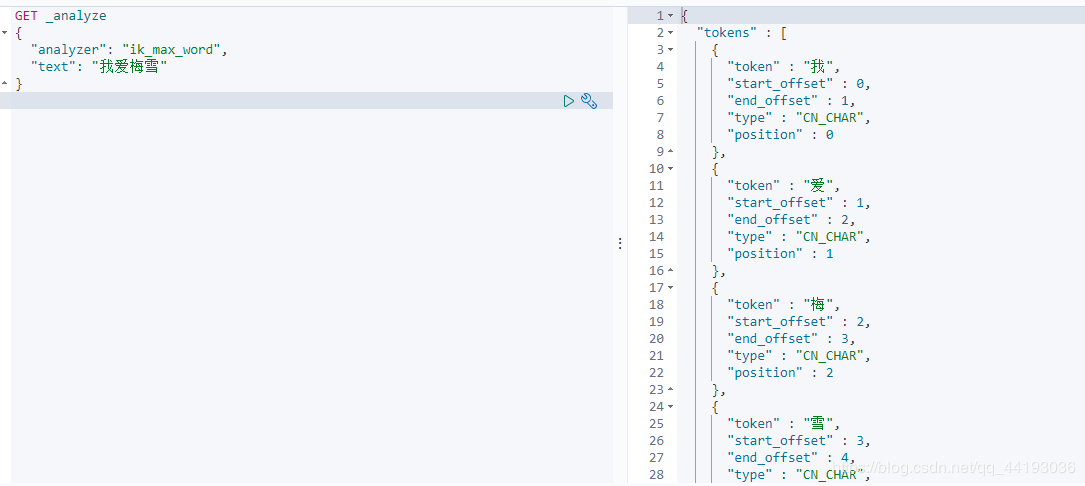Click "type" CN_CHAR on line 7

coord(798,118)
